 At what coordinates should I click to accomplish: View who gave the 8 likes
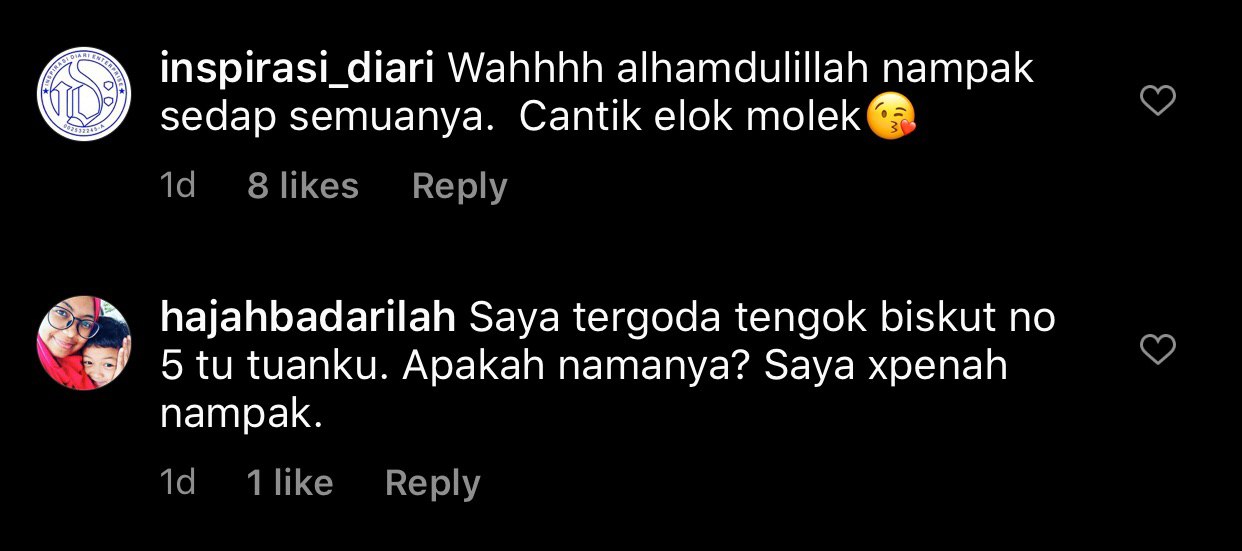point(303,186)
